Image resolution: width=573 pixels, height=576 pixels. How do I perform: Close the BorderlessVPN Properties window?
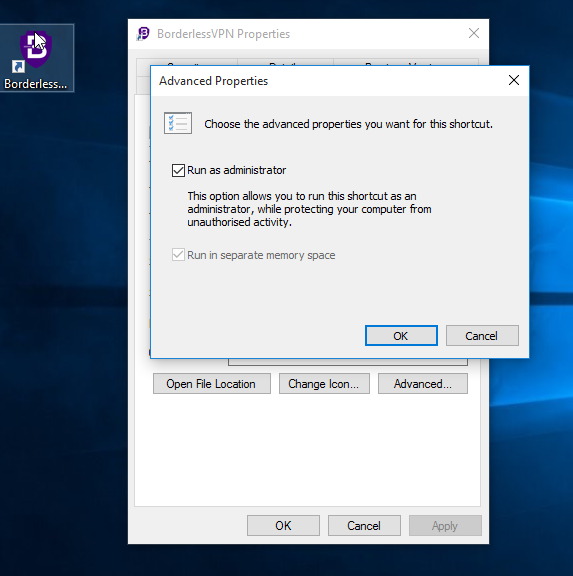[x=474, y=33]
